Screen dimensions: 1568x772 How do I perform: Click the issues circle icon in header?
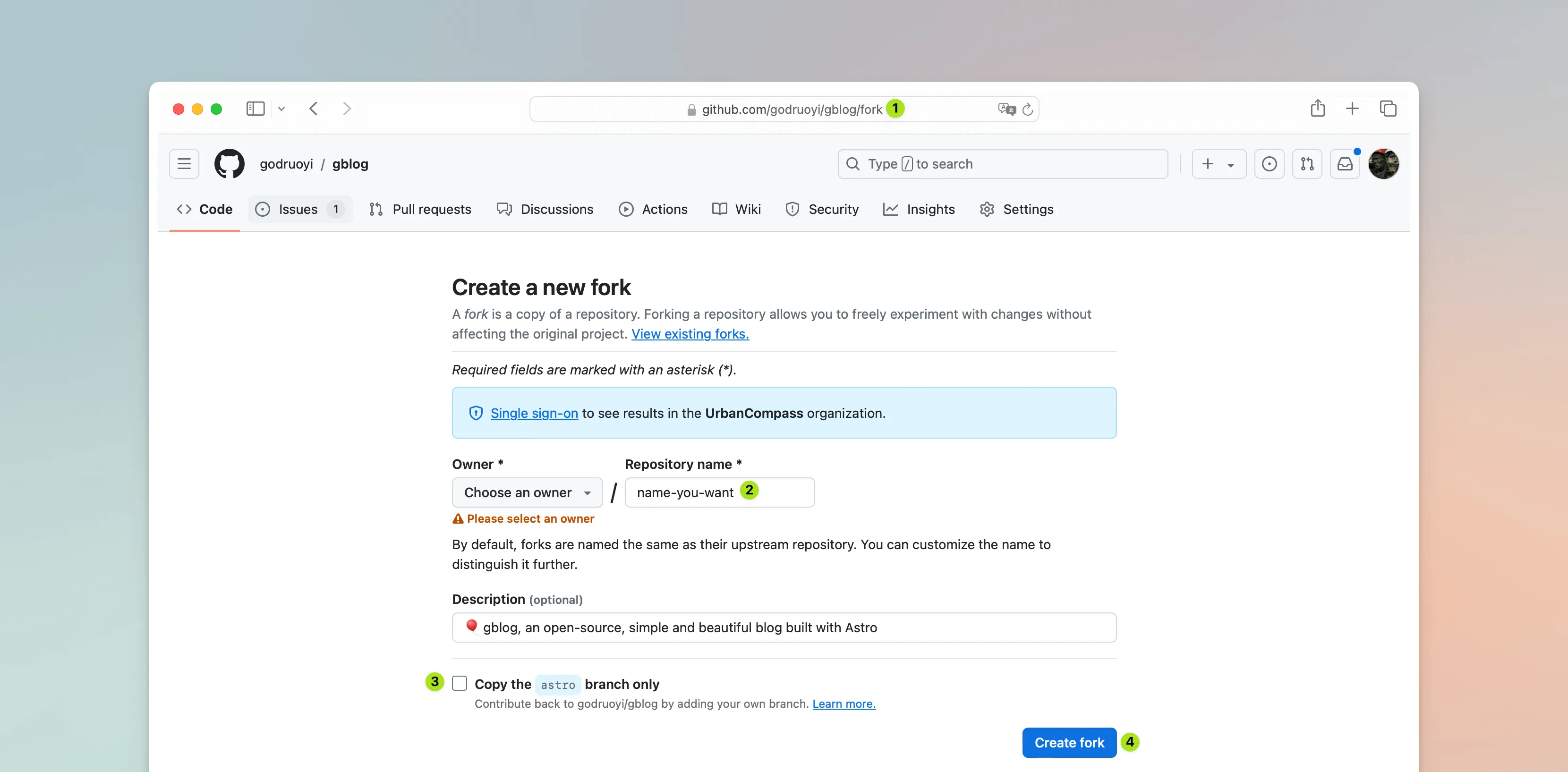coord(1269,164)
